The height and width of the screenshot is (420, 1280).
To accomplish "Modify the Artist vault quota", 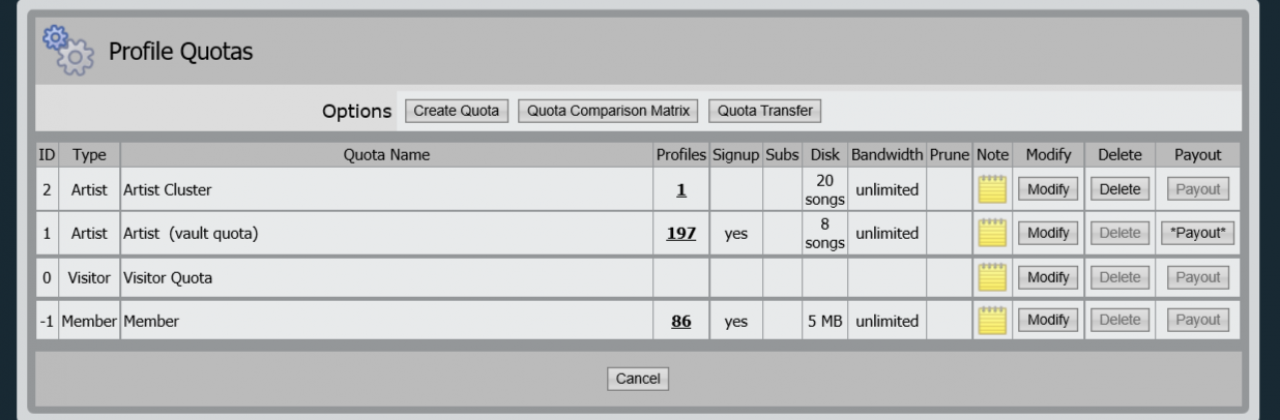I will [1048, 233].
